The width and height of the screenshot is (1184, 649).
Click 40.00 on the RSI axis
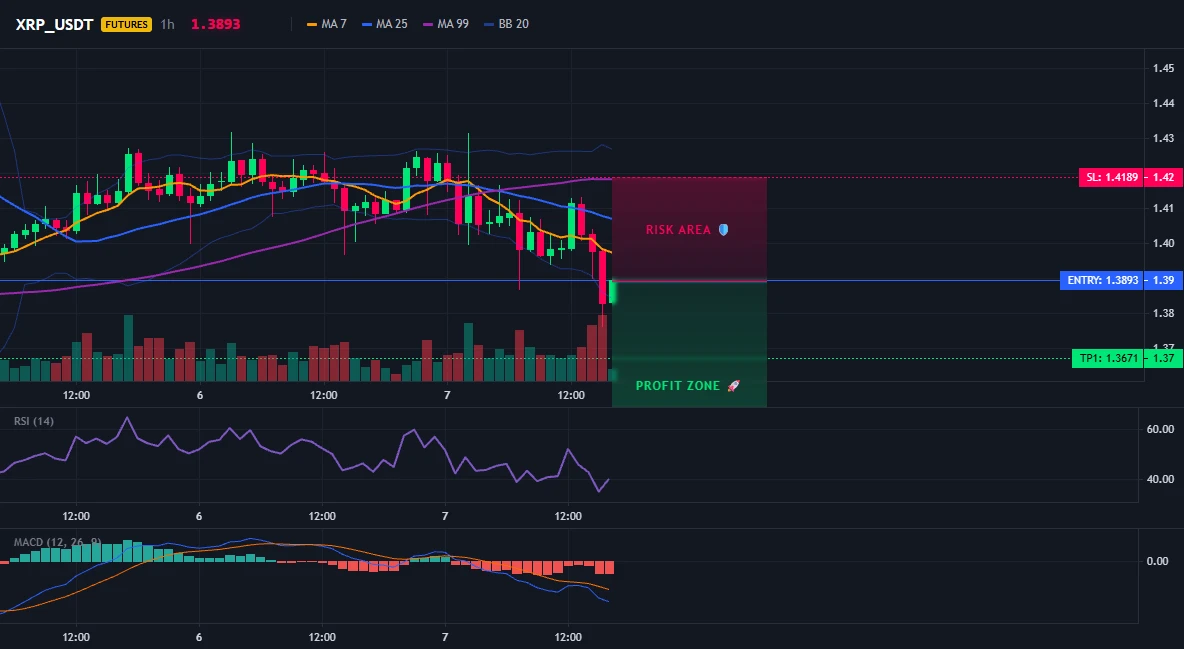click(1160, 479)
